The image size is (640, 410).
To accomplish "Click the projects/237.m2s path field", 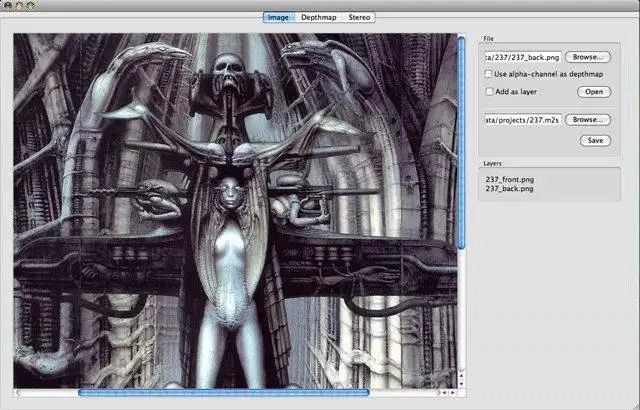I will (522, 120).
